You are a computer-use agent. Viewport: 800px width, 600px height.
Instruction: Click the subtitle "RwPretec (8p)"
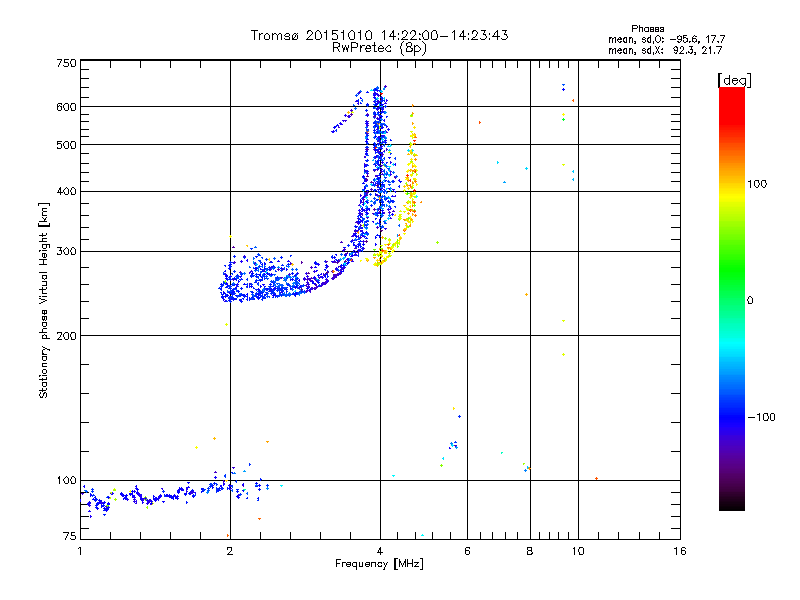(x=379, y=48)
